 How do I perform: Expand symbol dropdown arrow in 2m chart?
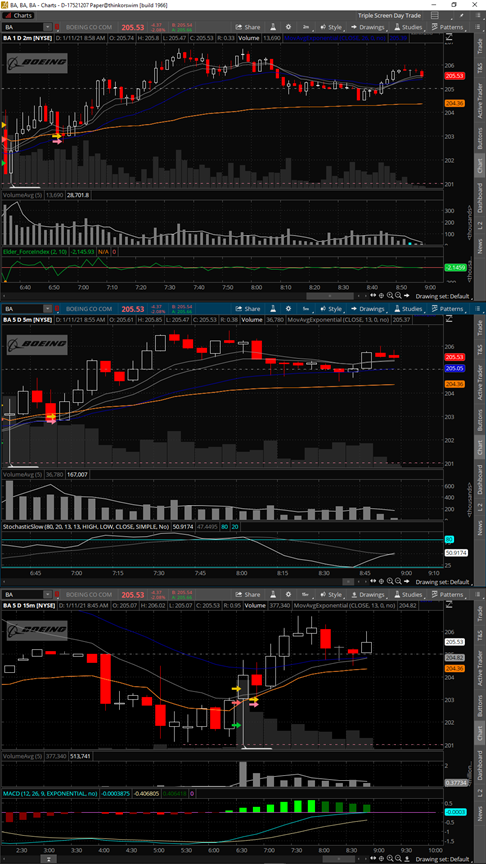pyautogui.click(x=47, y=27)
